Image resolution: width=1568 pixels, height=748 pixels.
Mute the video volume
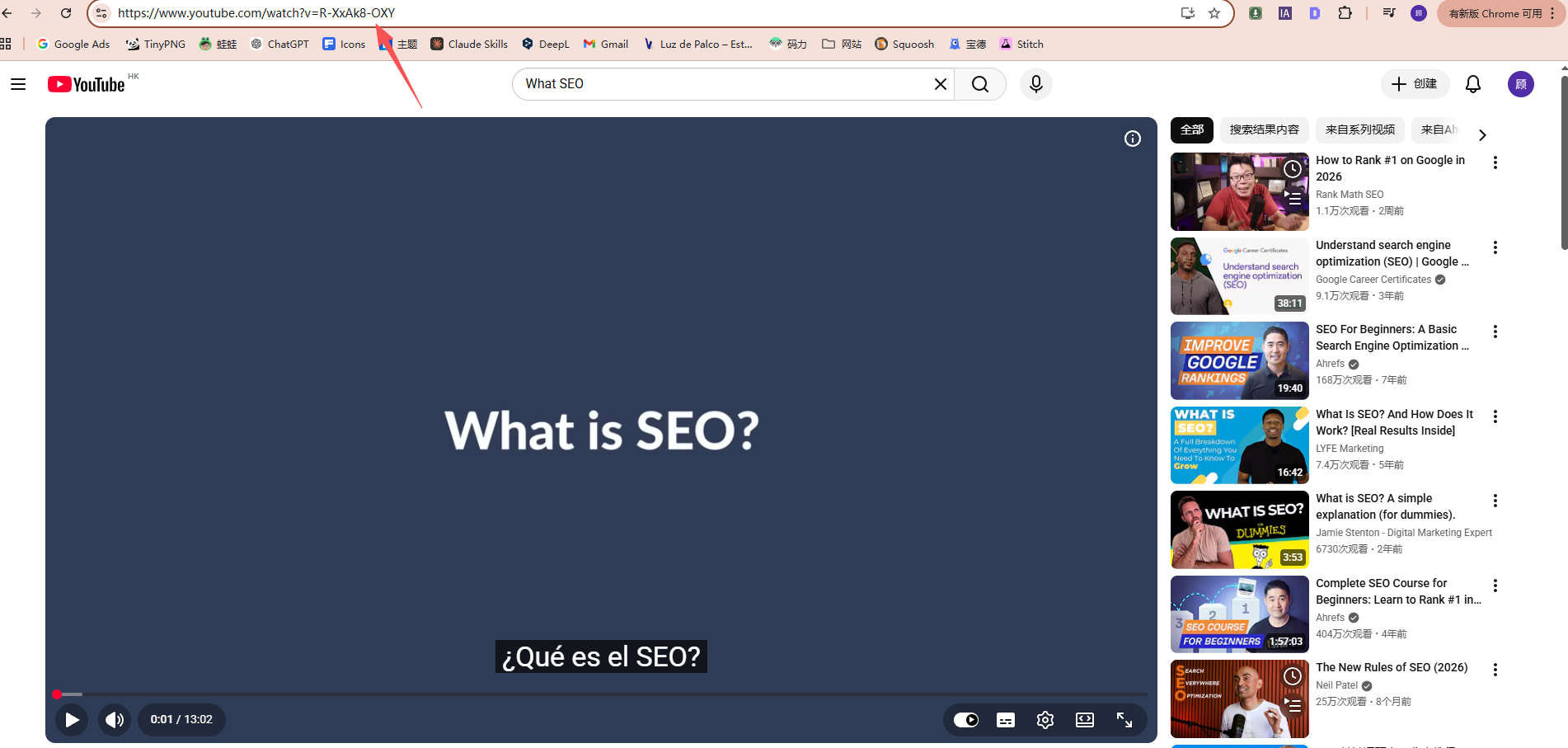coord(115,720)
